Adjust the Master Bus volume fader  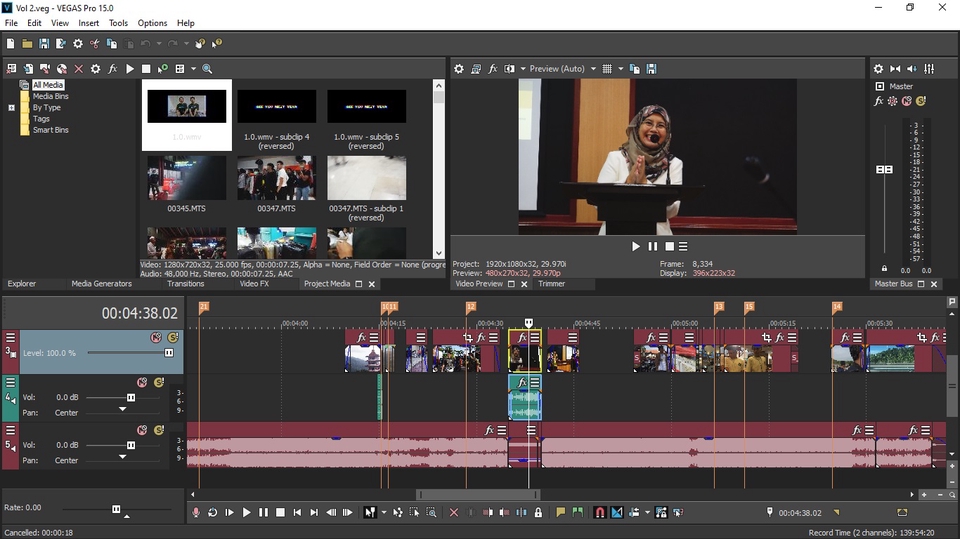click(x=884, y=169)
